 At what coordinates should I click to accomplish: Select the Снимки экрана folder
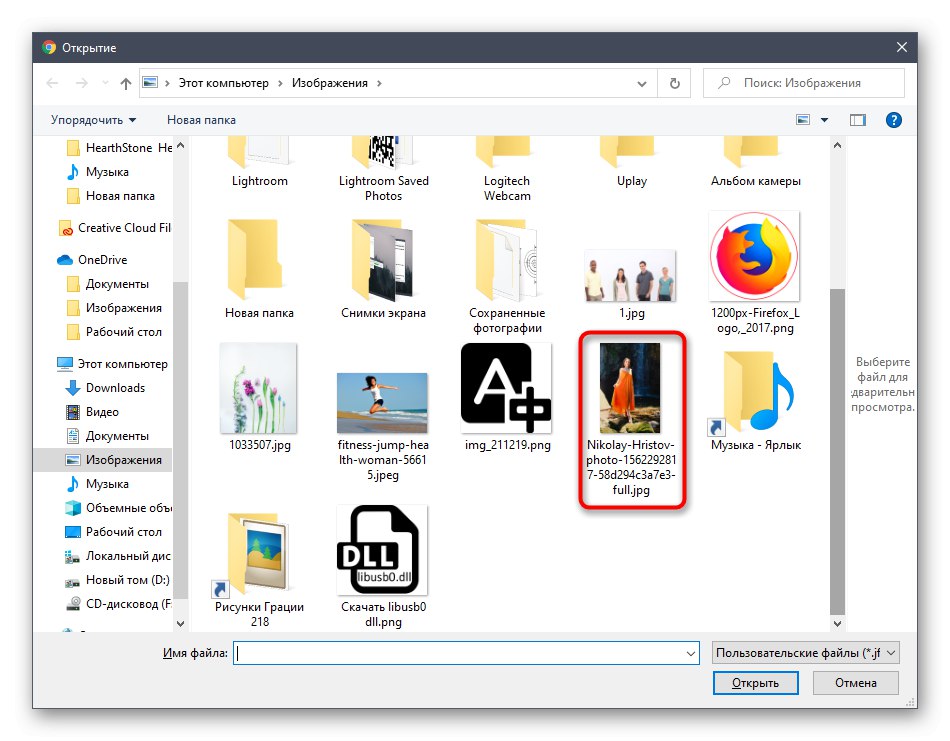(384, 269)
